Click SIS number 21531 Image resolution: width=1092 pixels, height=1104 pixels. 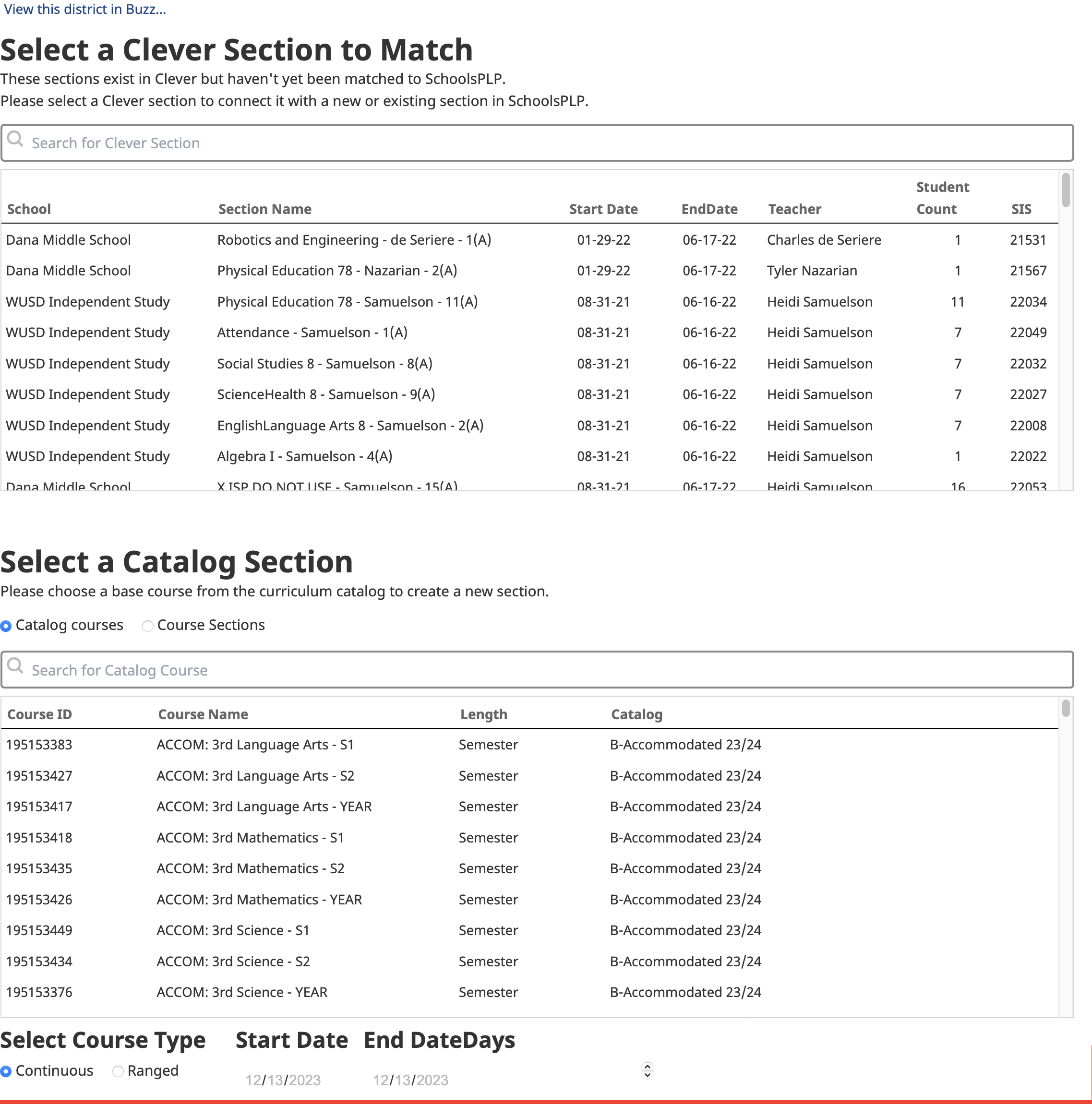coord(1028,240)
